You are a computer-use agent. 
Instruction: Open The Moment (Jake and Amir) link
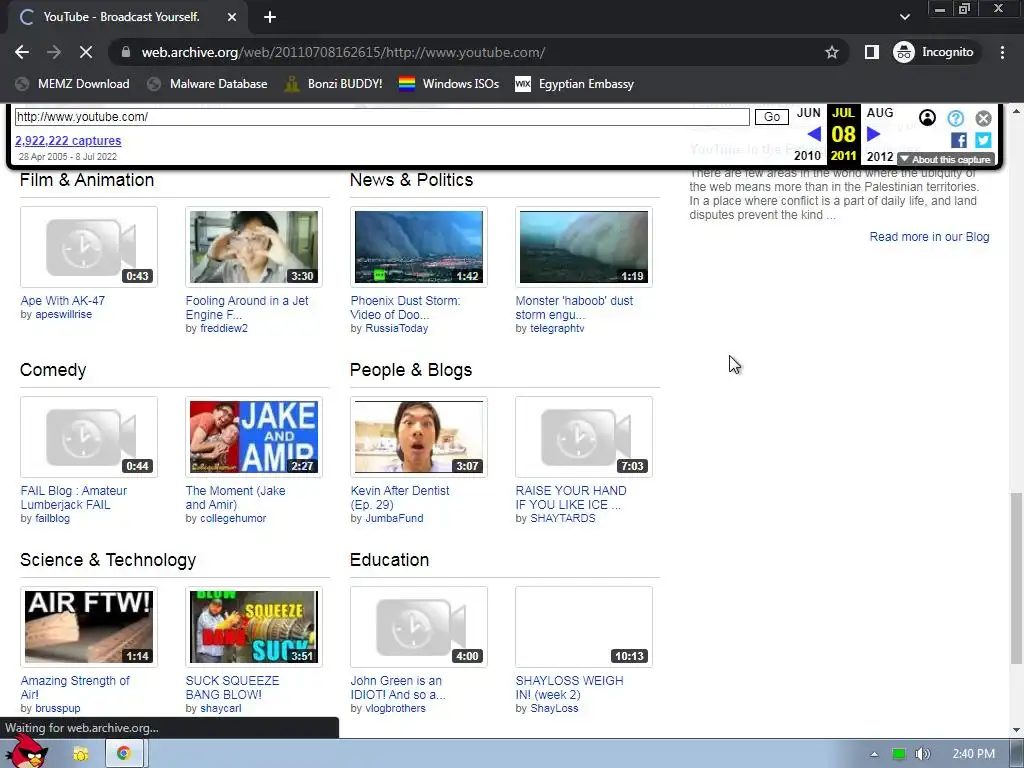(x=235, y=498)
